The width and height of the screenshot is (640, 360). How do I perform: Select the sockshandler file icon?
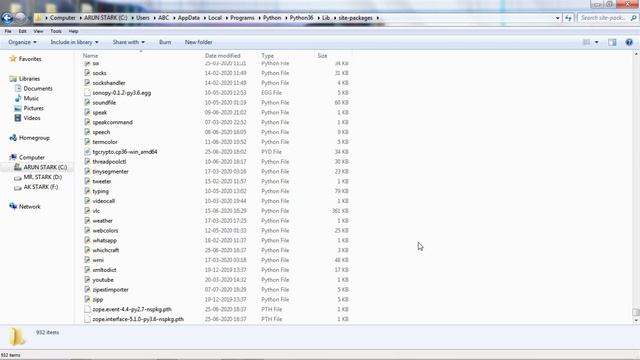(87, 83)
